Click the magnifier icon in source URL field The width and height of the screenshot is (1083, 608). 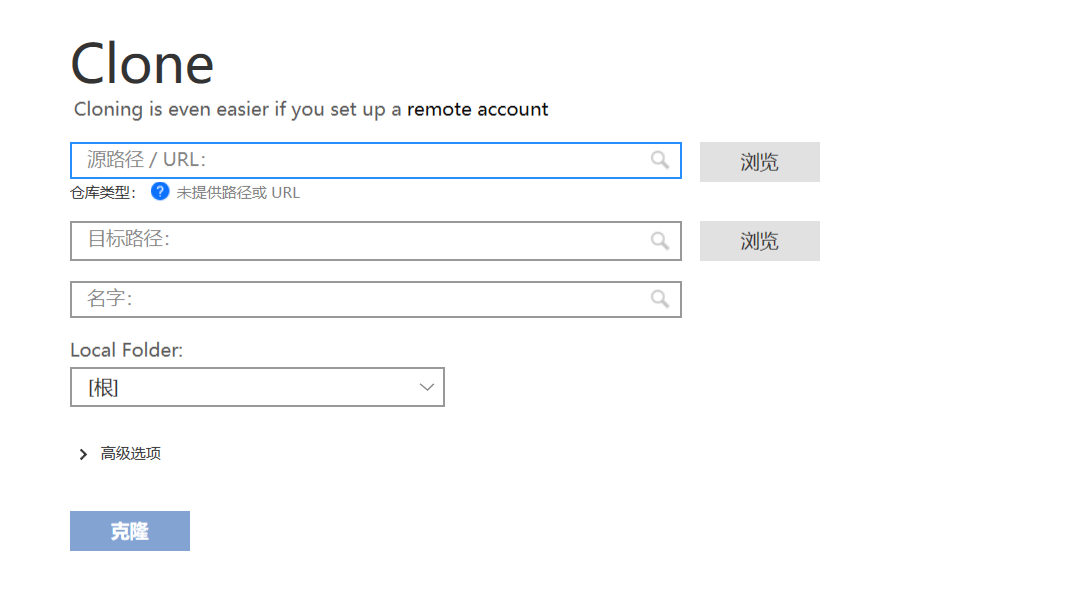point(660,160)
